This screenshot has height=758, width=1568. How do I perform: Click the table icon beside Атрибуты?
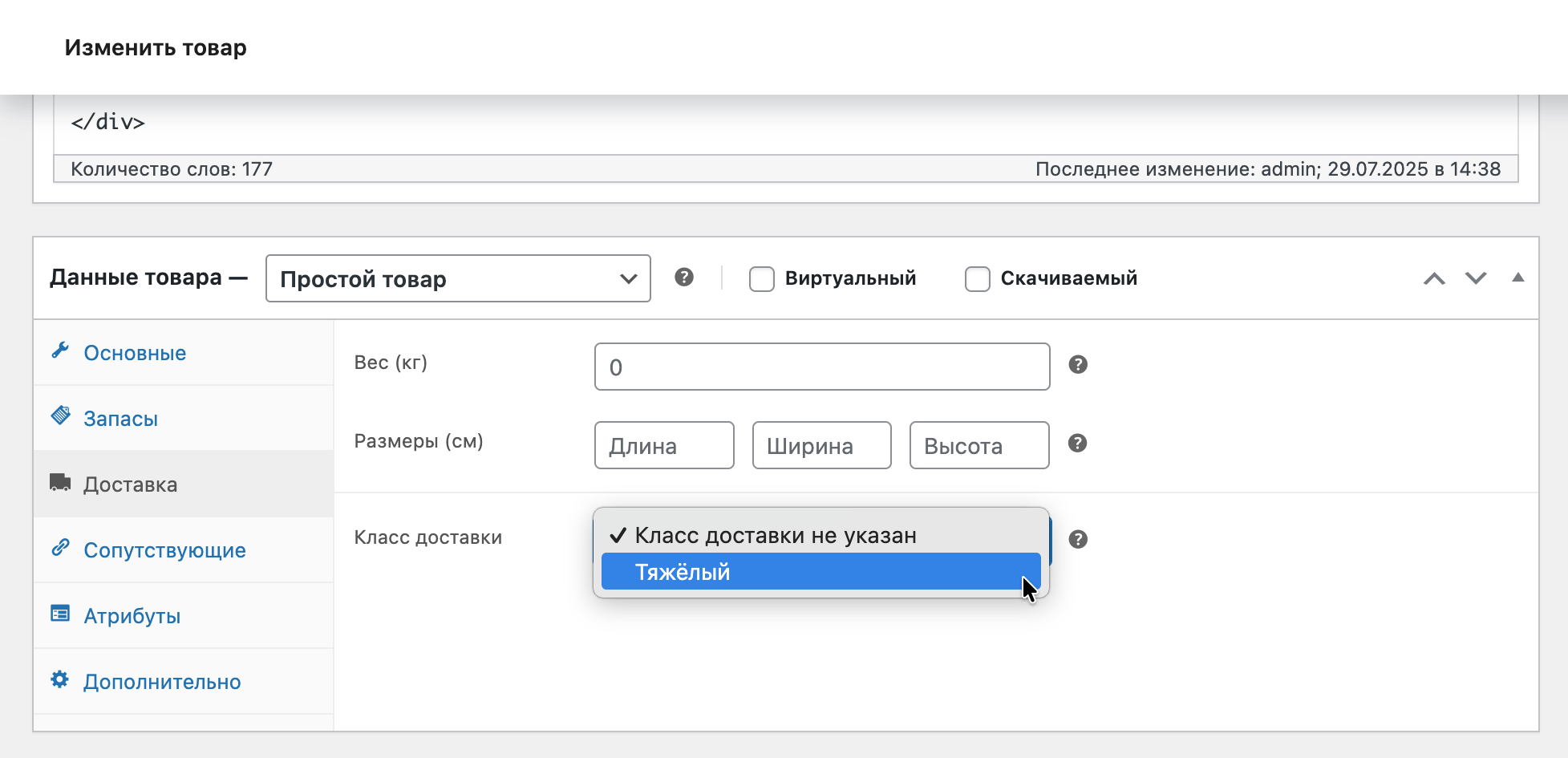click(60, 614)
